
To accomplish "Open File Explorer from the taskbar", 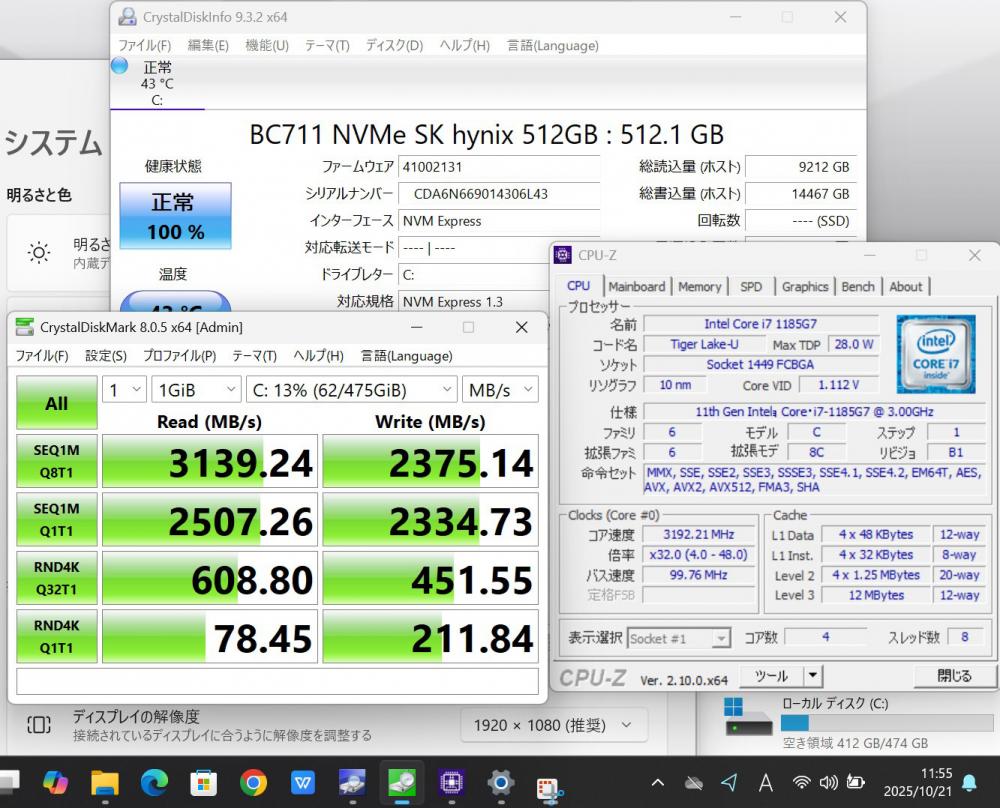I will coord(105,782).
